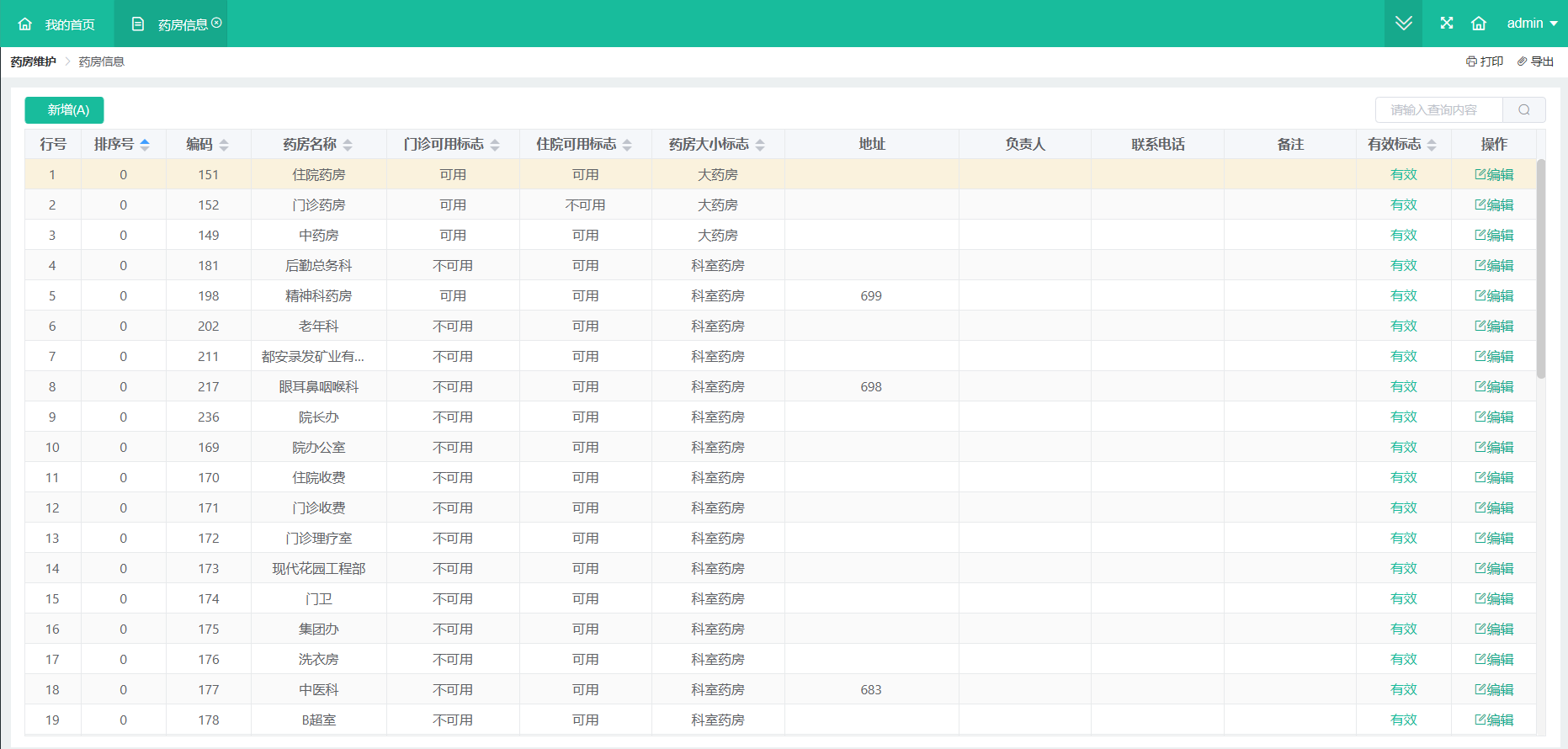The width and height of the screenshot is (1568, 749).
Task: Edit the 院办公室 row
Action: pyautogui.click(x=1494, y=448)
